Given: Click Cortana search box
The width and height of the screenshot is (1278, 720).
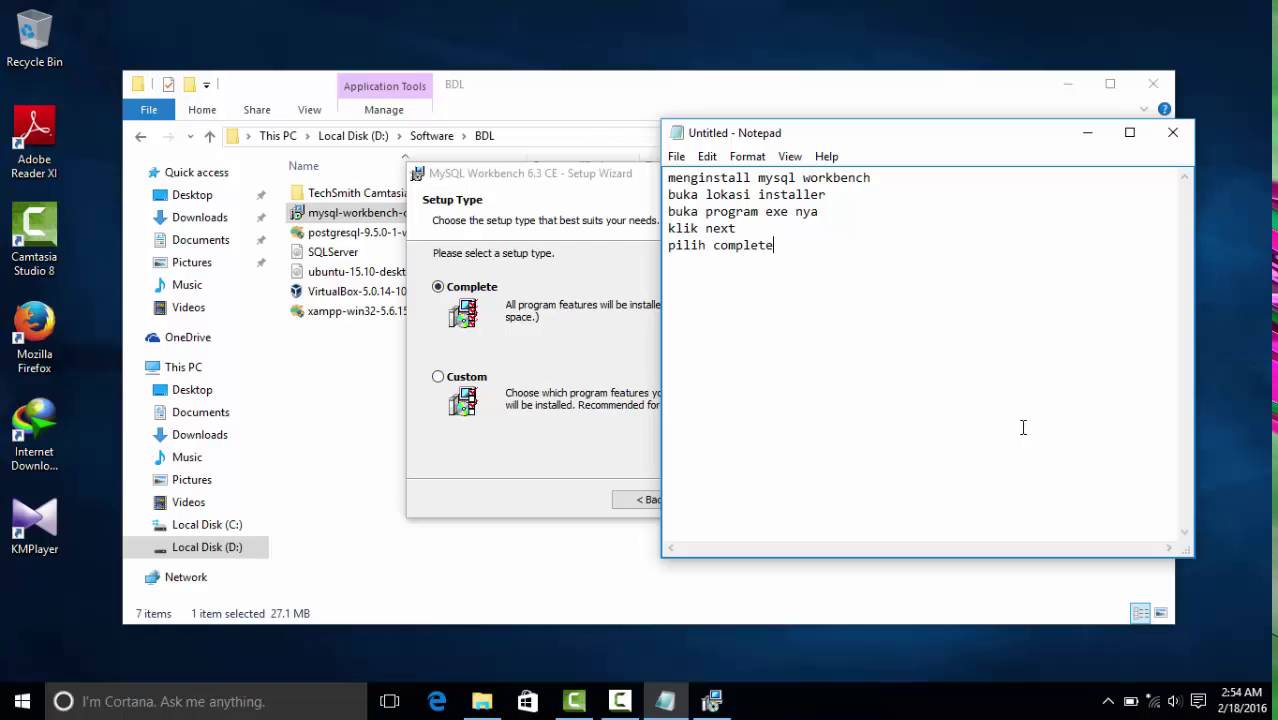Looking at the screenshot, I should point(206,701).
